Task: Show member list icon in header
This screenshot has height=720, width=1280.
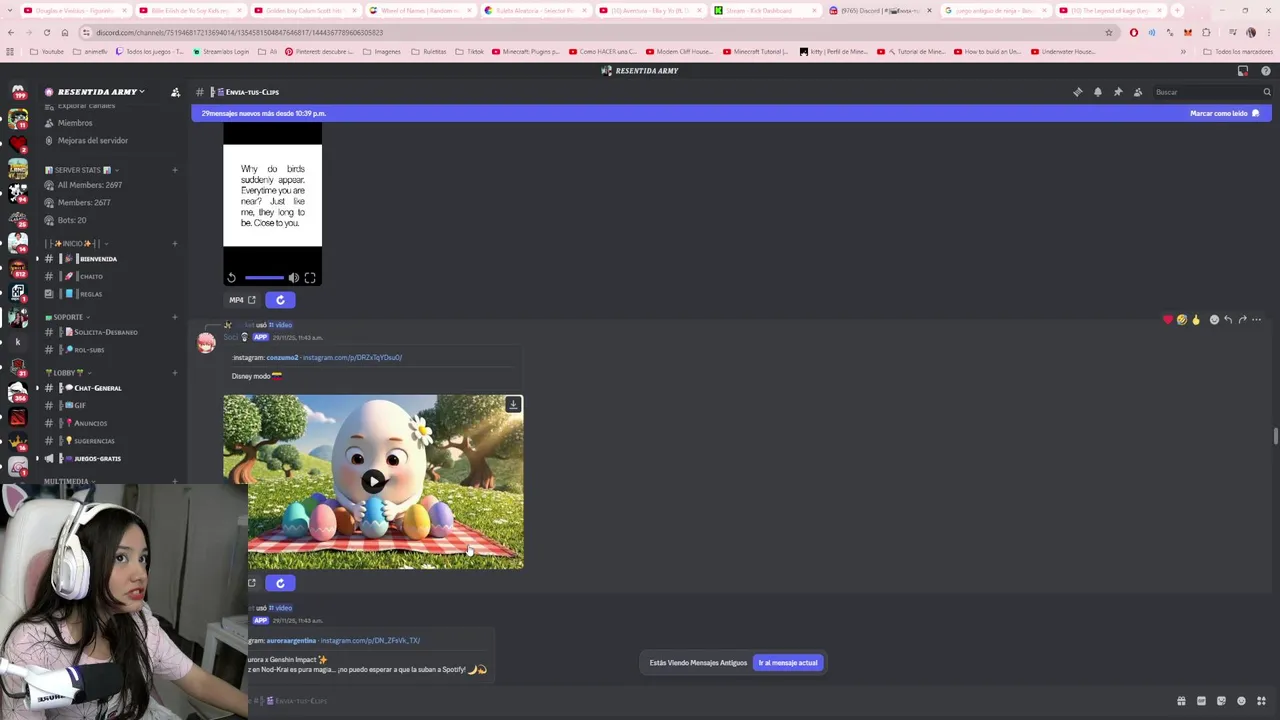Action: point(1138,92)
